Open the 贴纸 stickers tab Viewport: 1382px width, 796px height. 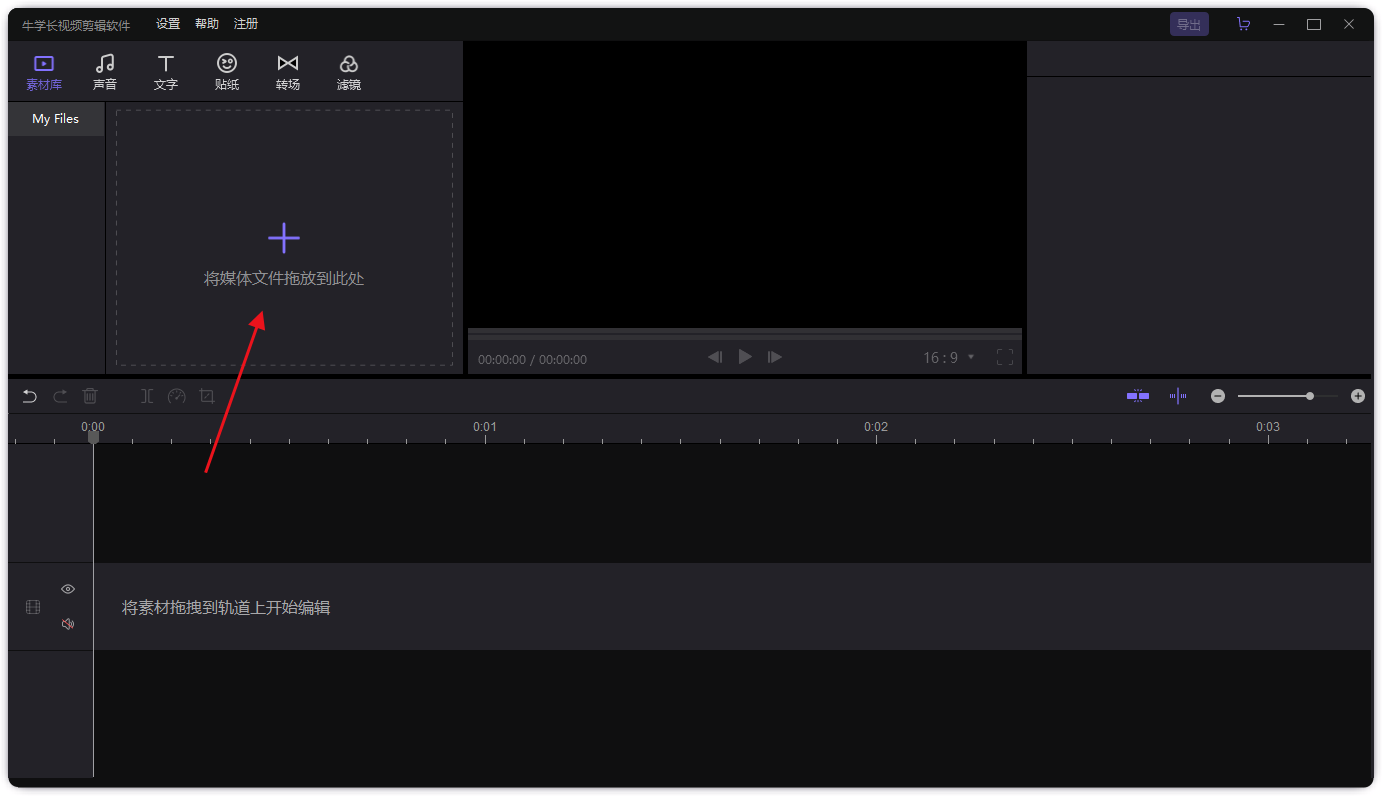coord(227,73)
